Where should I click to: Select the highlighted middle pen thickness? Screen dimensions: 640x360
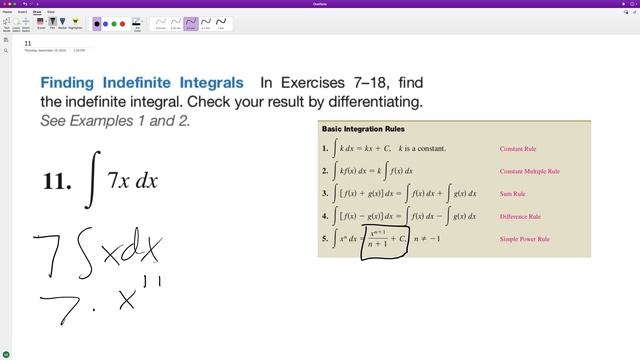click(x=191, y=24)
